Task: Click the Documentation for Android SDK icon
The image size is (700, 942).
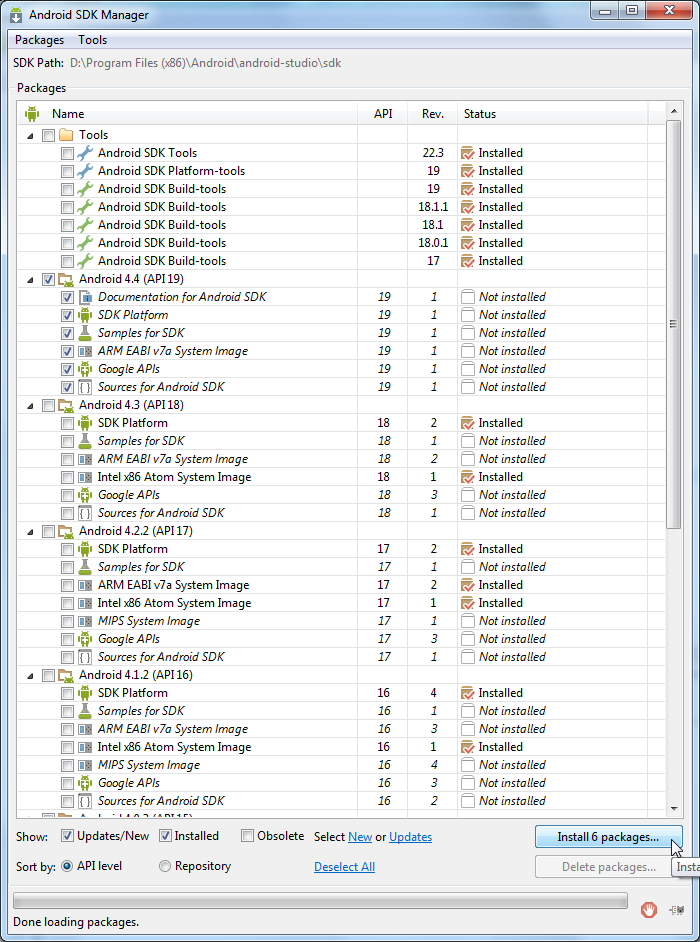Action: pos(85,297)
